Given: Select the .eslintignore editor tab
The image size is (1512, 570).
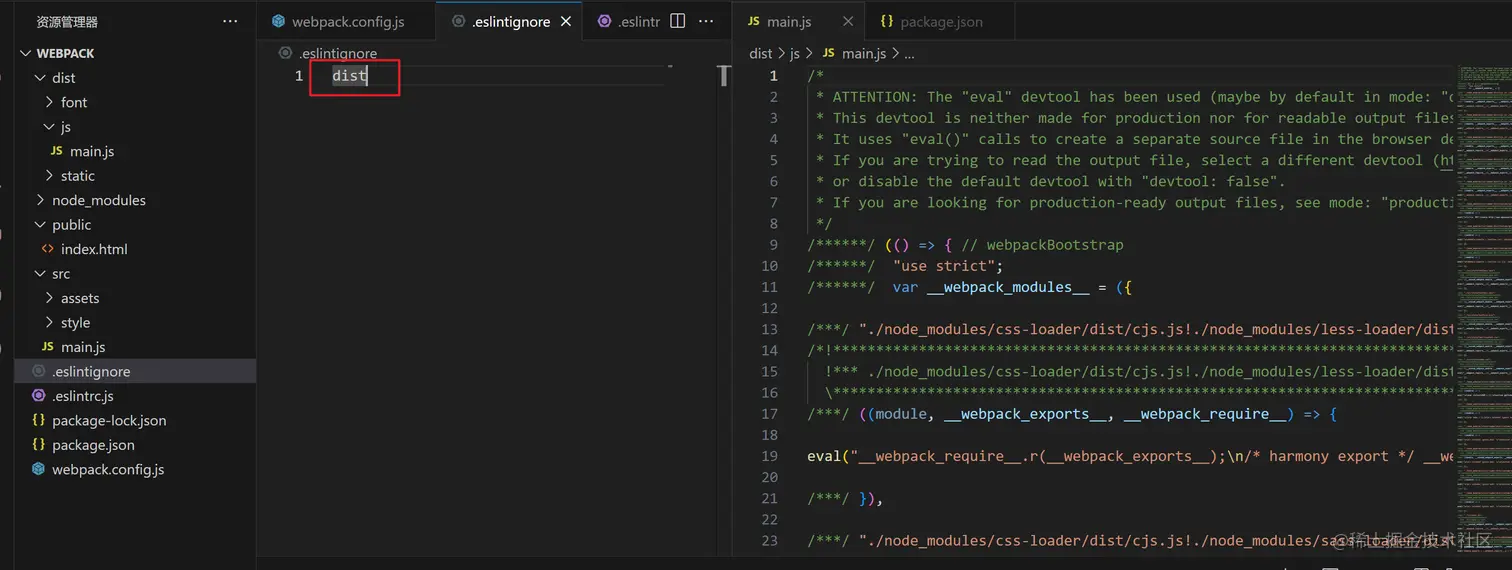Looking at the screenshot, I should (509, 21).
